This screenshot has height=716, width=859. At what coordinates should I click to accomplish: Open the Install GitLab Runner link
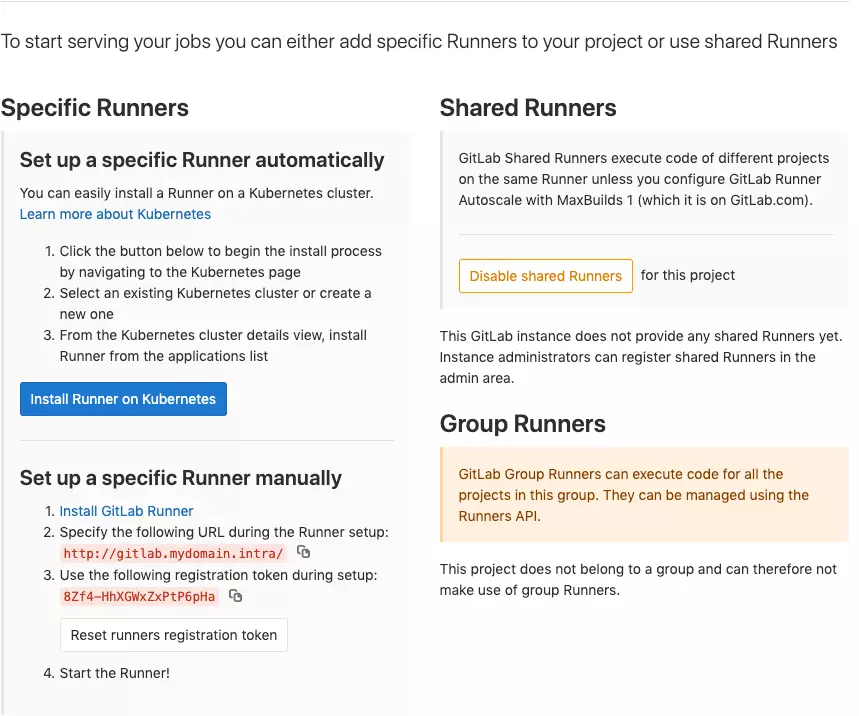pos(126,510)
